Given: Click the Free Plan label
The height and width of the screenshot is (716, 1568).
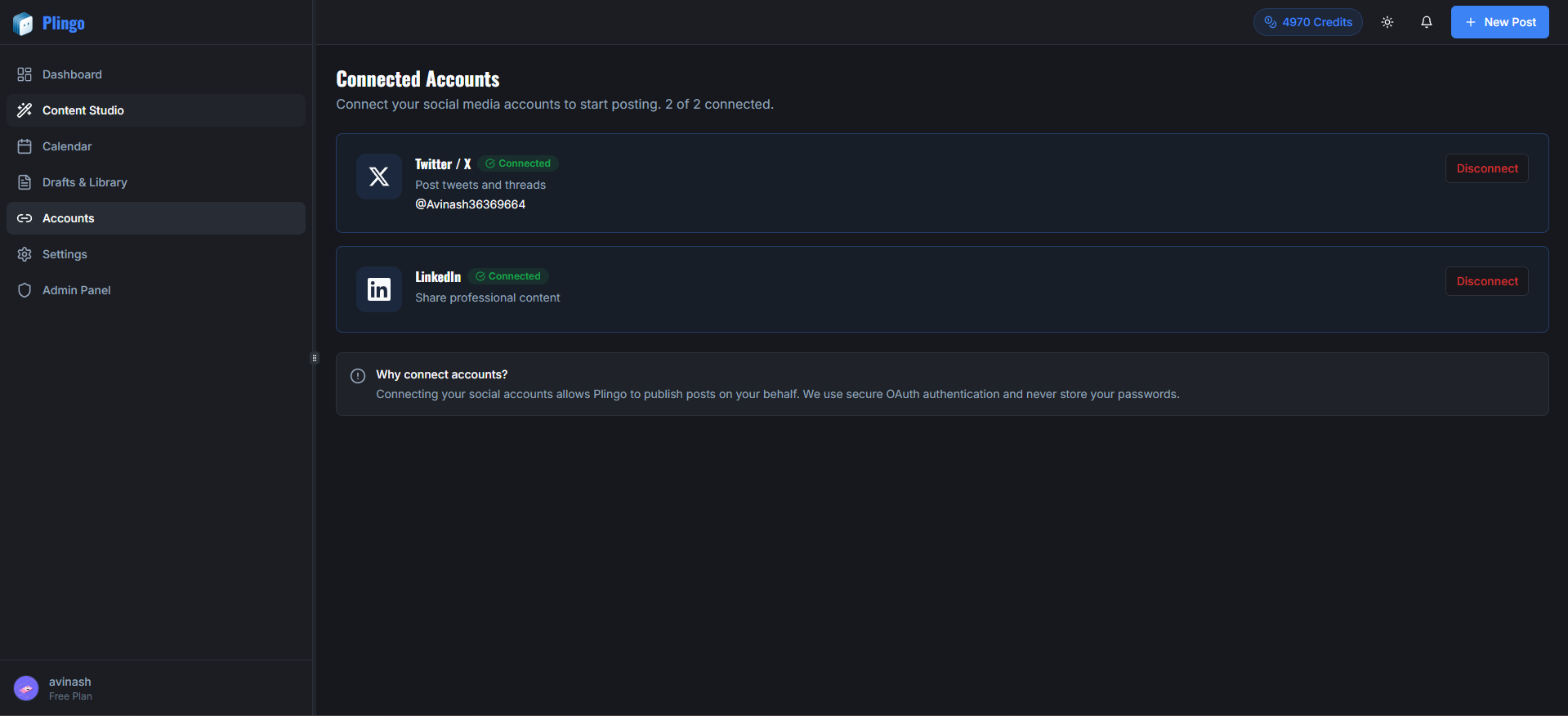Looking at the screenshot, I should [x=70, y=696].
